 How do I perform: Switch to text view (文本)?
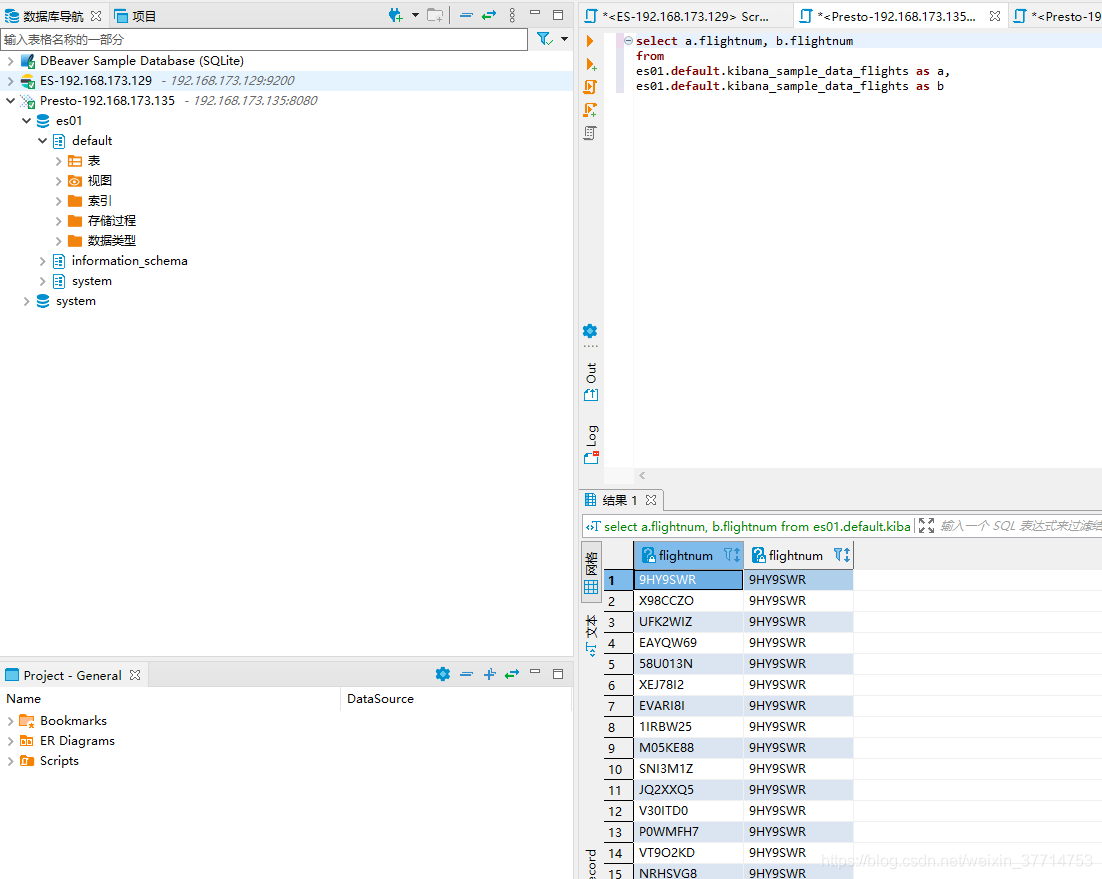click(591, 636)
